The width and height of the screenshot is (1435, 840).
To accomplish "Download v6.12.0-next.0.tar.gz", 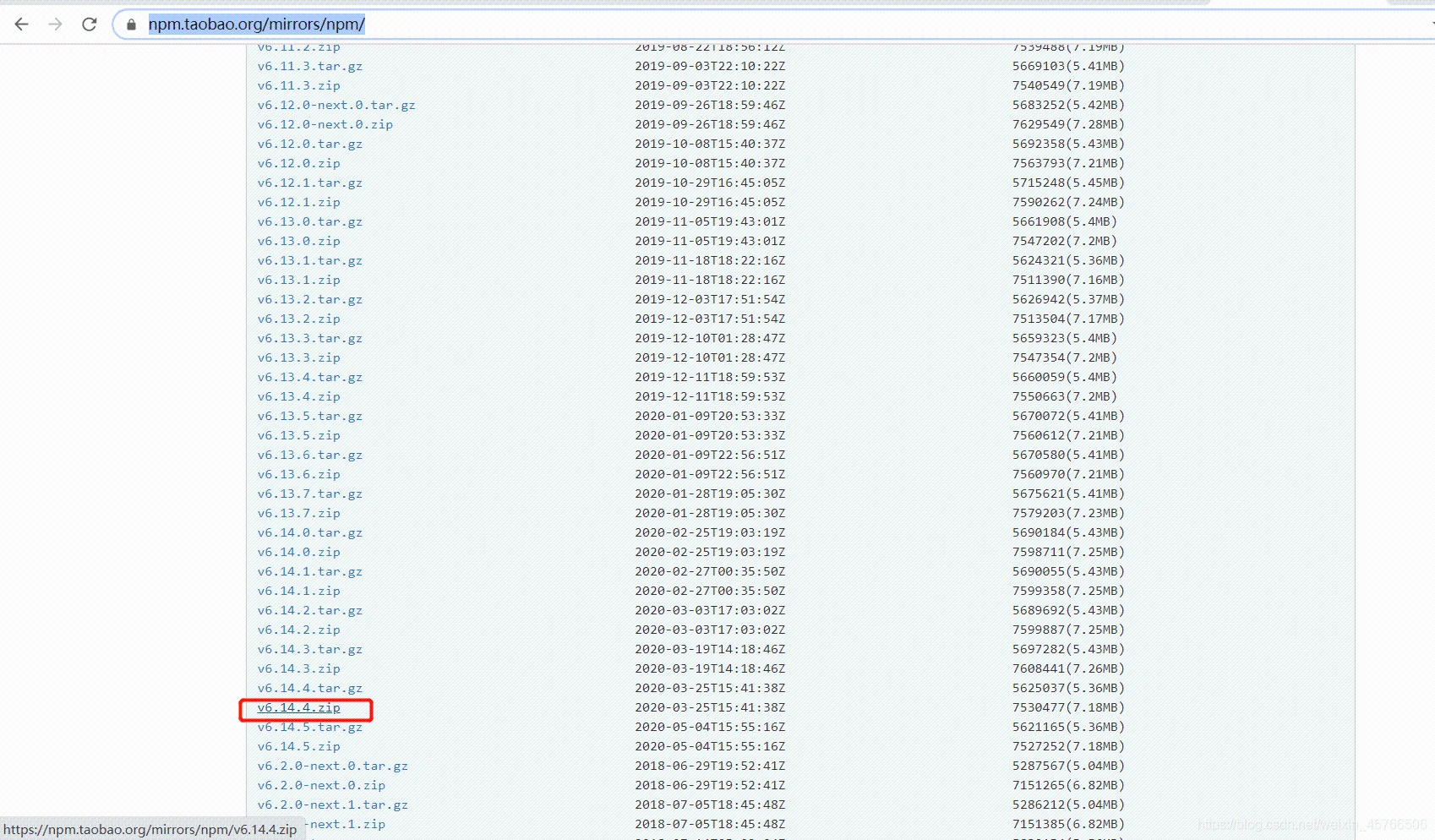I will pyautogui.click(x=336, y=106).
